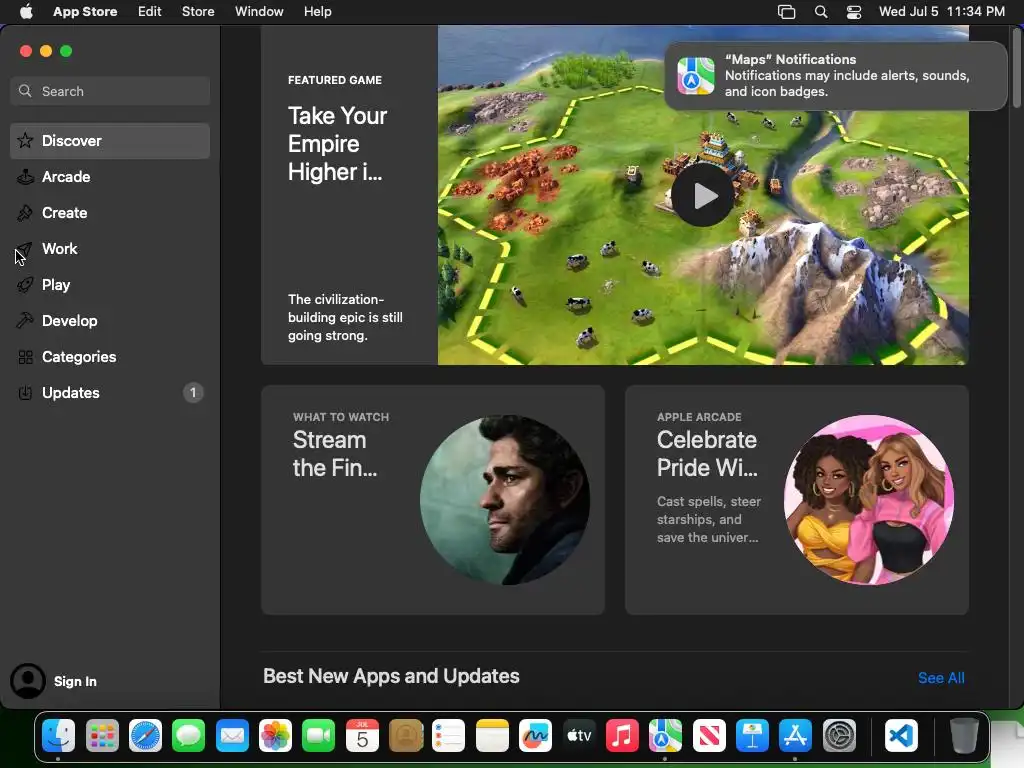Open Apple TV from the Dock
Image resolution: width=1024 pixels, height=768 pixels.
point(579,736)
